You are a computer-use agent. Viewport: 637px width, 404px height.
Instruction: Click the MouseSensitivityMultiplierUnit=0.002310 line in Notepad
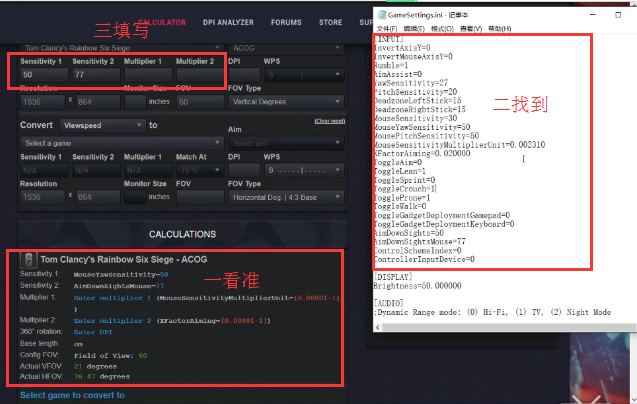pyautogui.click(x=459, y=145)
